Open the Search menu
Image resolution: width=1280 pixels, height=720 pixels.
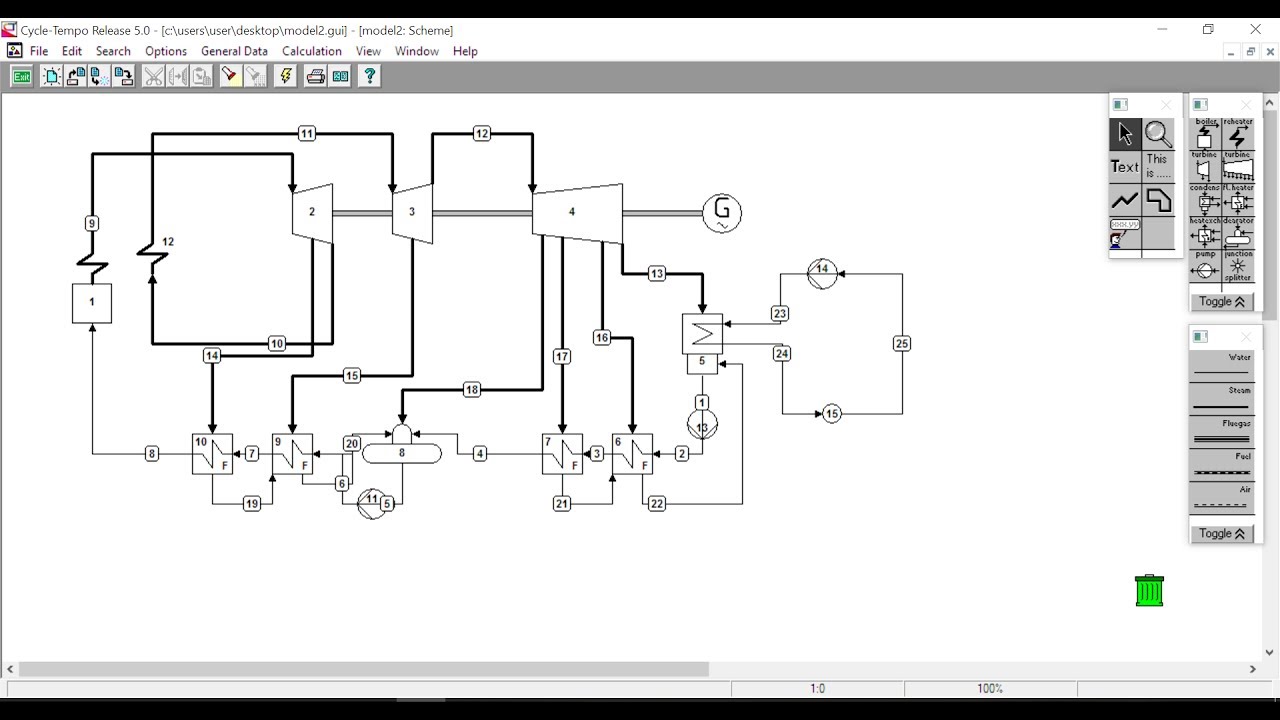pyautogui.click(x=113, y=51)
